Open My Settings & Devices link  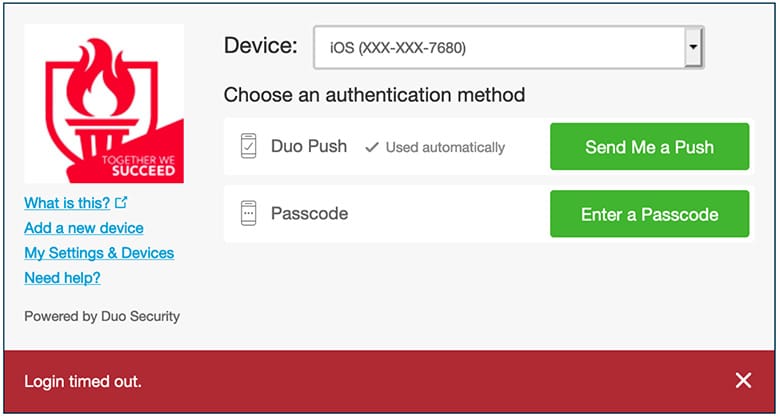pos(99,253)
